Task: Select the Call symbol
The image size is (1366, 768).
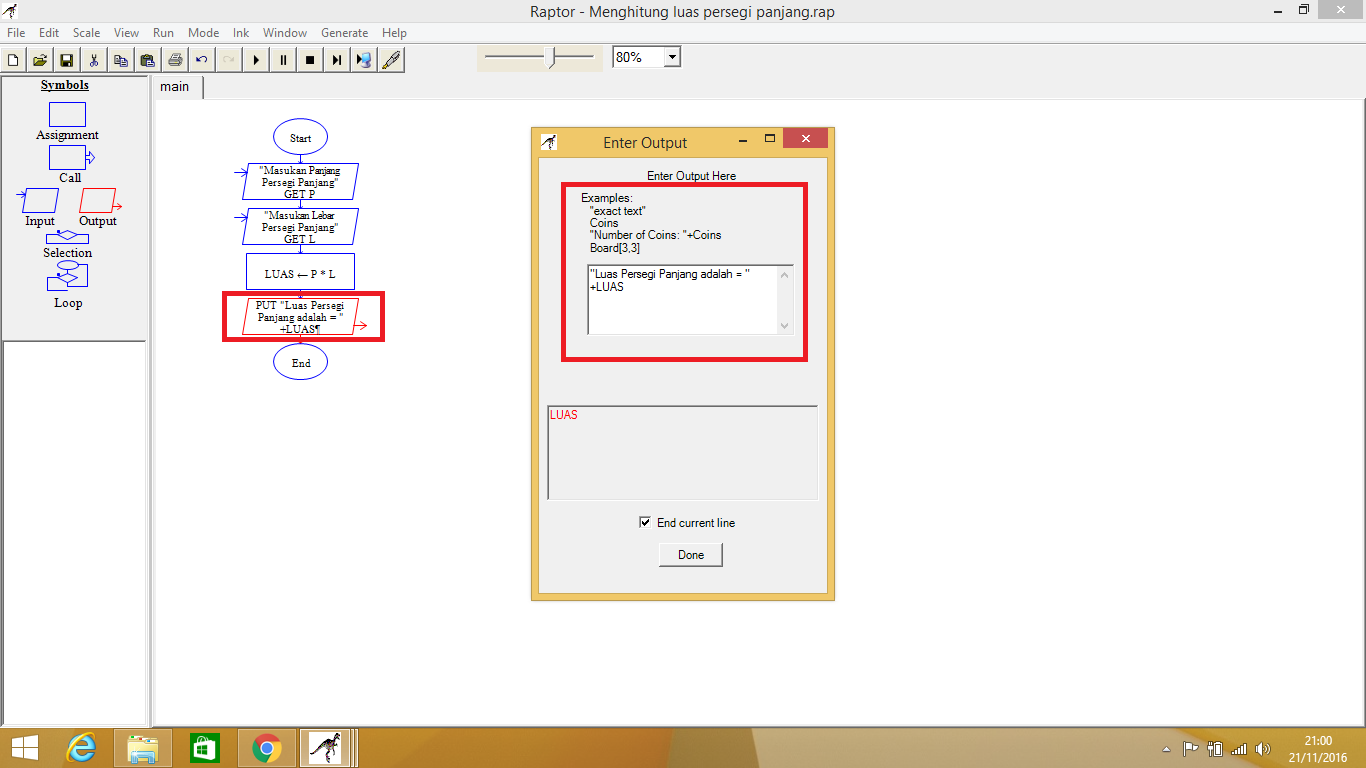Action: [67, 157]
